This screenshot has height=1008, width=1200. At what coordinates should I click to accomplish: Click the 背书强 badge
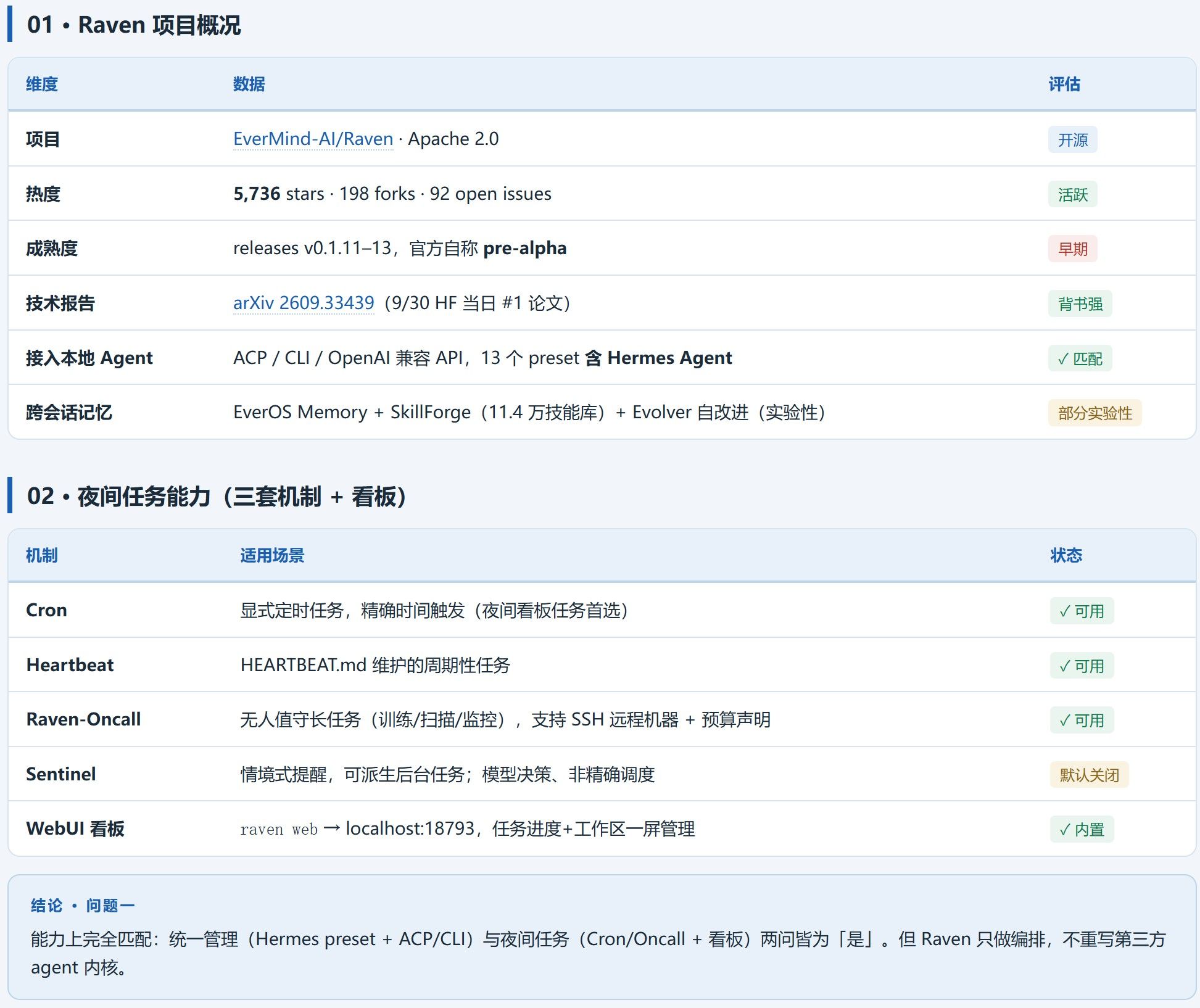click(x=1080, y=304)
